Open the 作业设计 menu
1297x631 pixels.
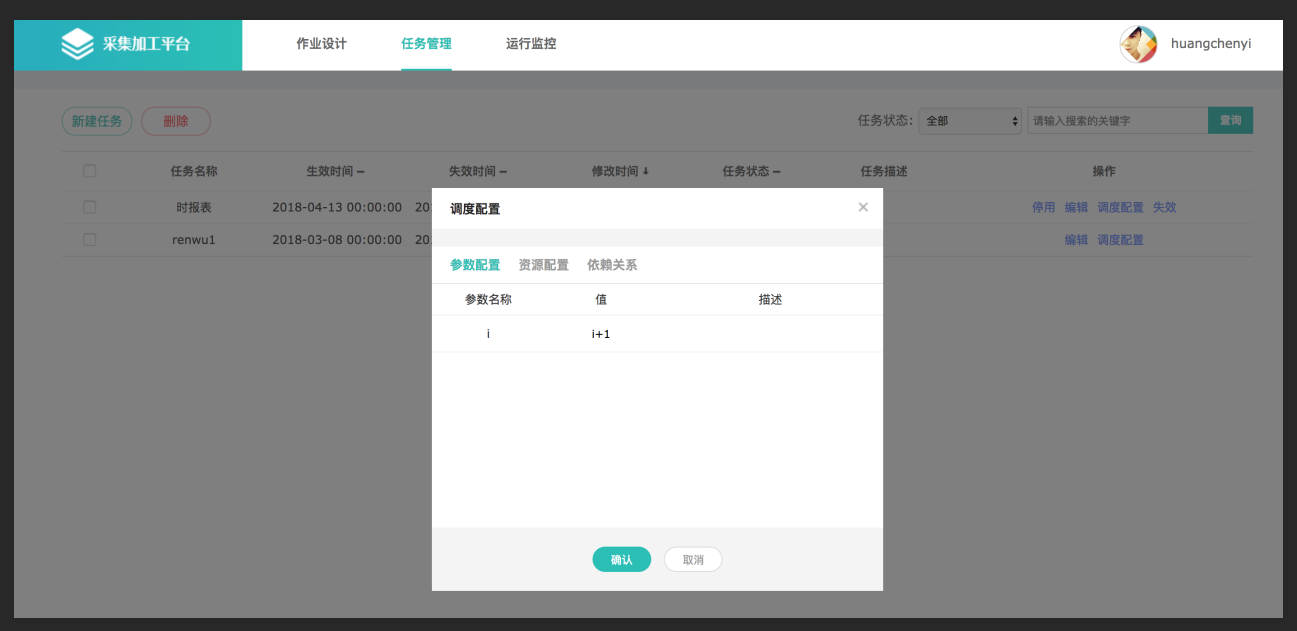321,44
